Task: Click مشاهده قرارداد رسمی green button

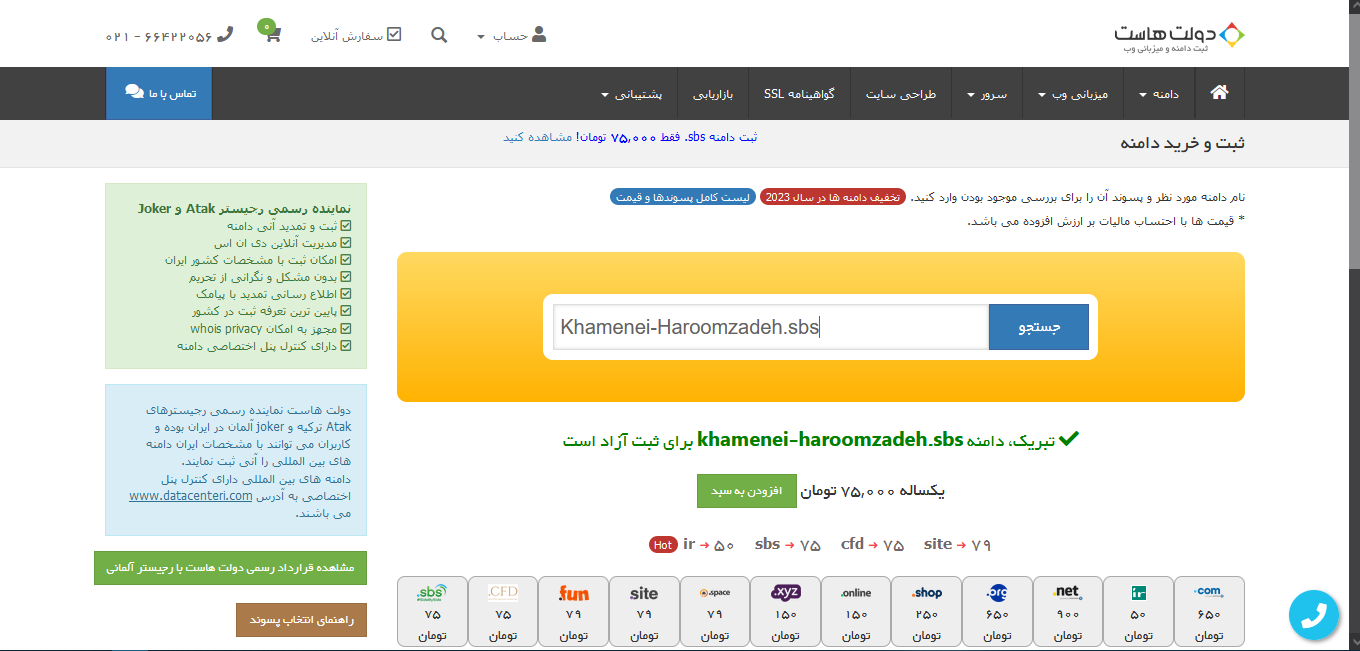Action: pyautogui.click(x=230, y=567)
